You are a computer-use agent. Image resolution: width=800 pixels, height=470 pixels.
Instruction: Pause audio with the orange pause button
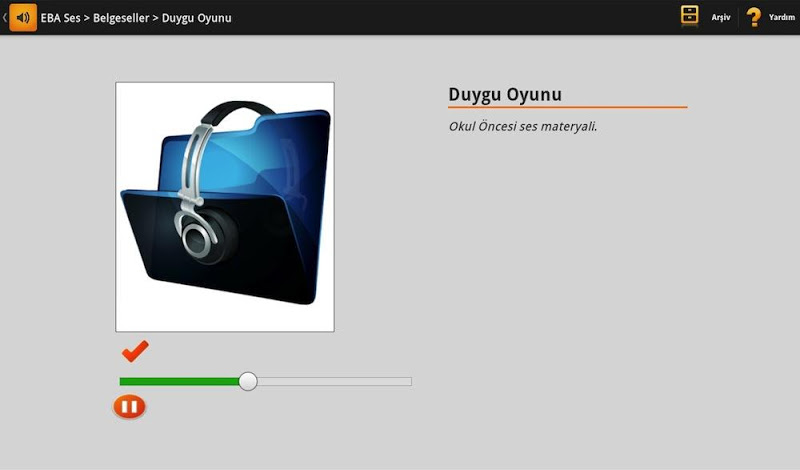[x=129, y=407]
